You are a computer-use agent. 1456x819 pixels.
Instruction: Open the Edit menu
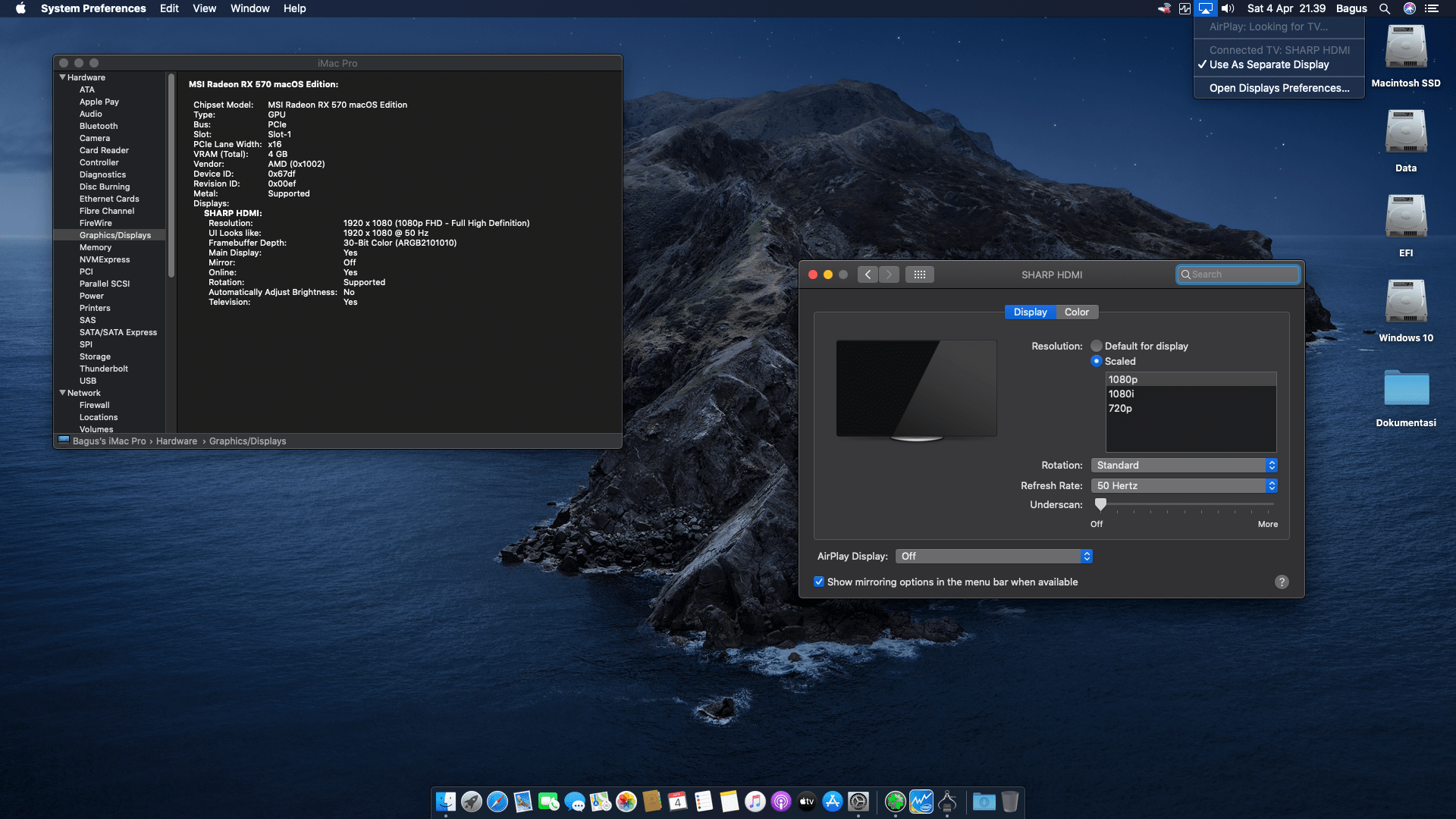pyautogui.click(x=169, y=8)
